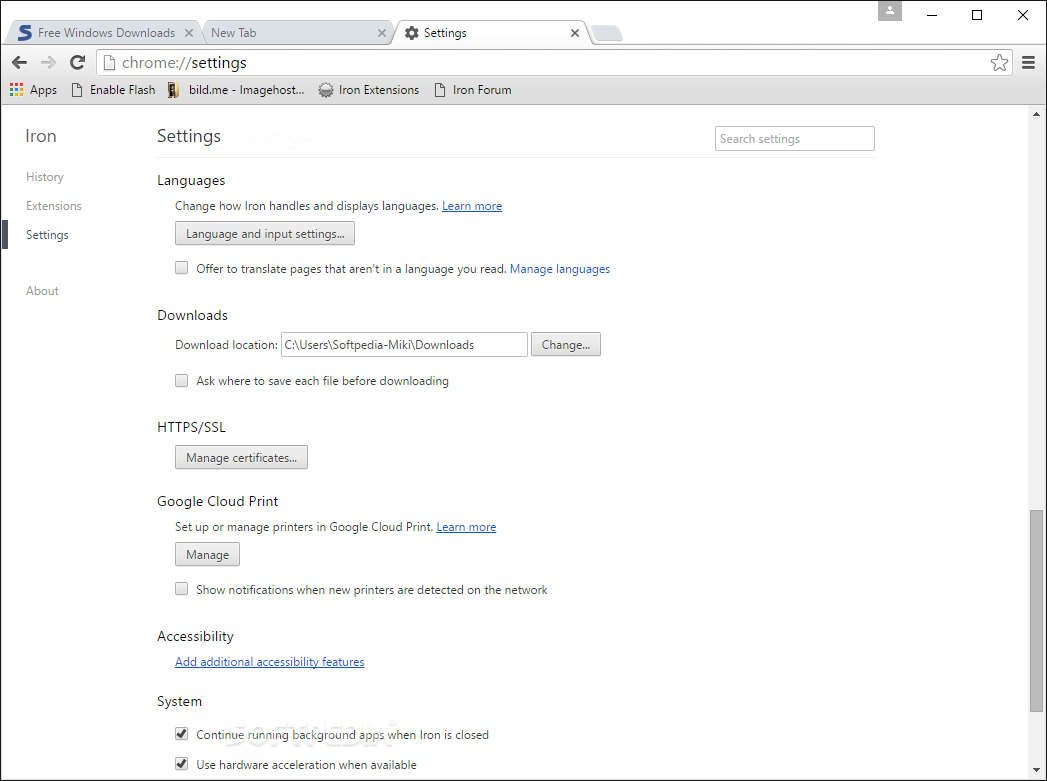Click Language and input settings button
This screenshot has width=1047, height=781.
click(x=264, y=234)
